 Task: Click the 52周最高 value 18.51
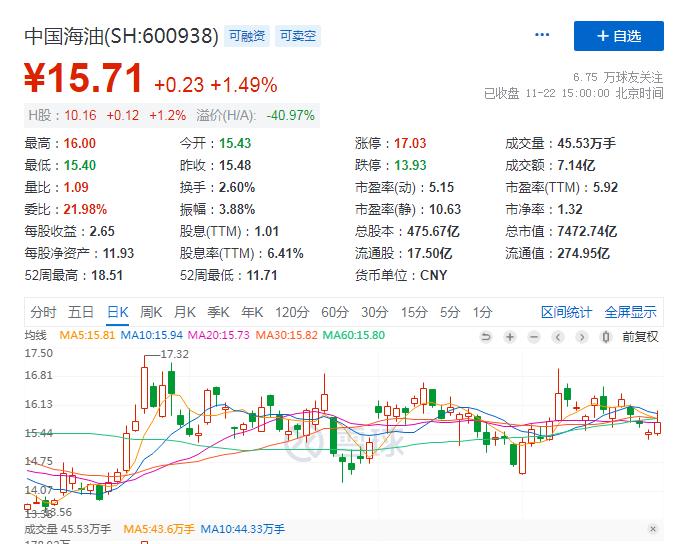(x=107, y=275)
